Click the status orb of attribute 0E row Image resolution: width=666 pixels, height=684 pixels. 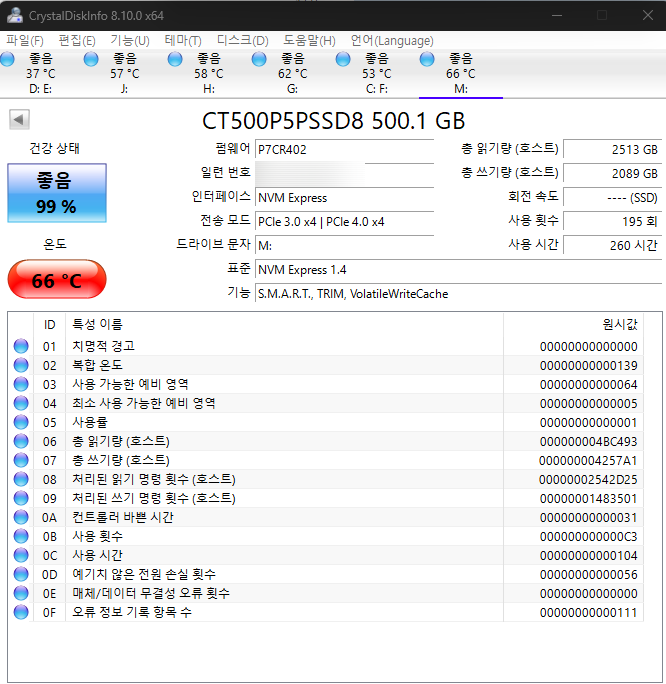pos(21,593)
